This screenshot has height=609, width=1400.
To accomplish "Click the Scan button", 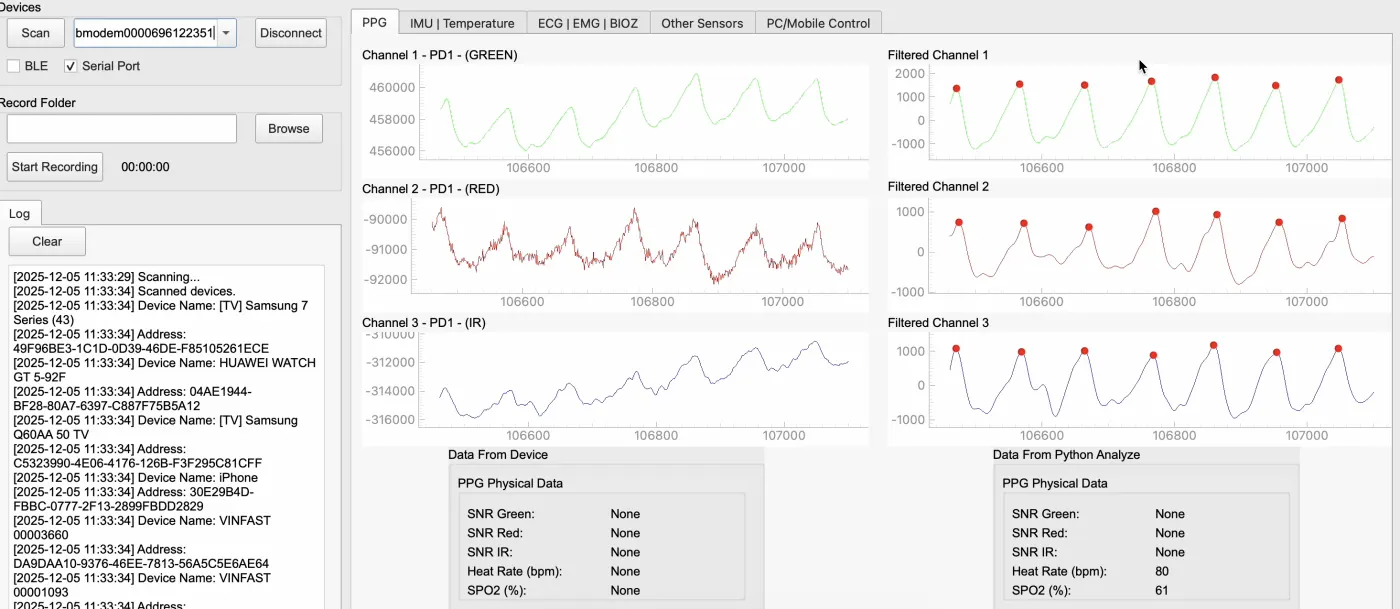I will (35, 33).
